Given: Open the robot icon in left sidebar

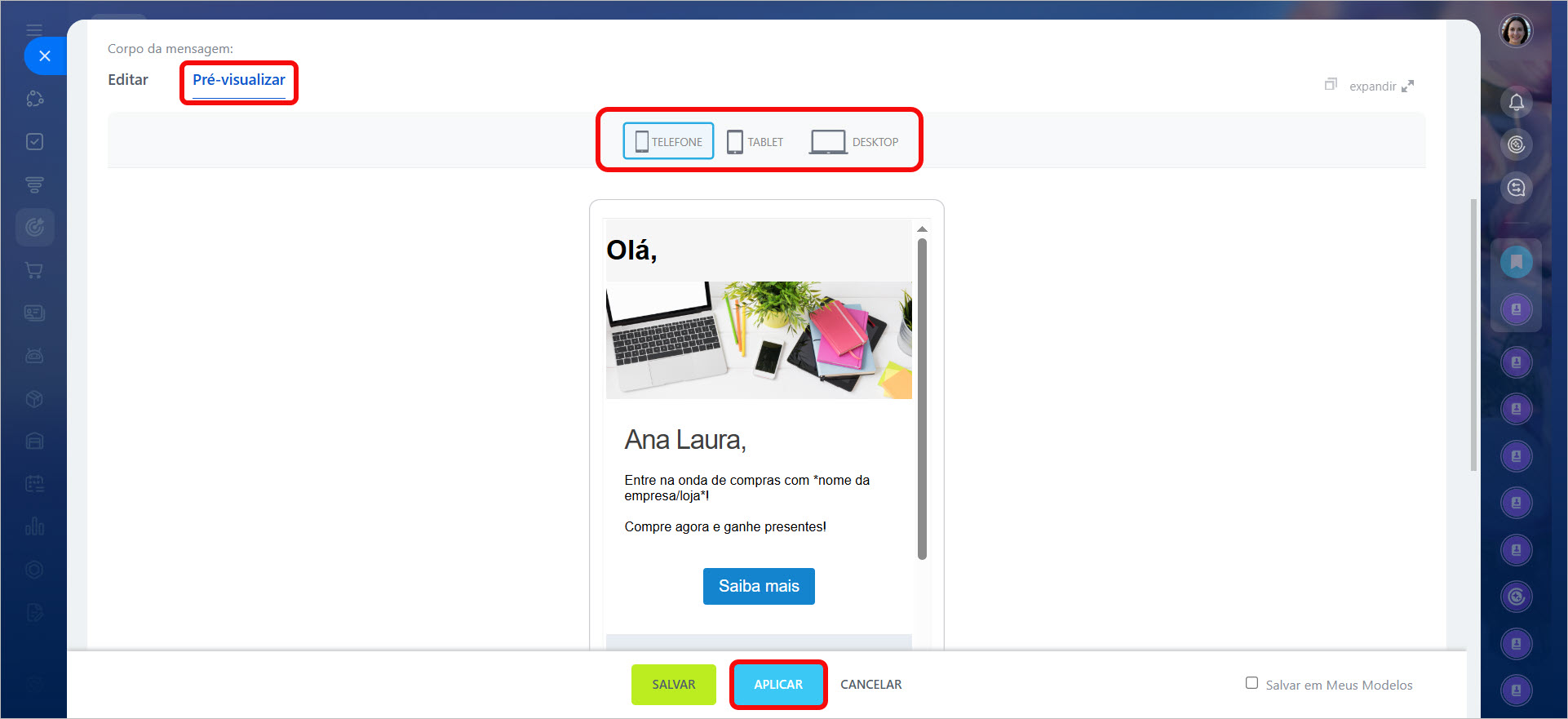Looking at the screenshot, I should coord(34,356).
